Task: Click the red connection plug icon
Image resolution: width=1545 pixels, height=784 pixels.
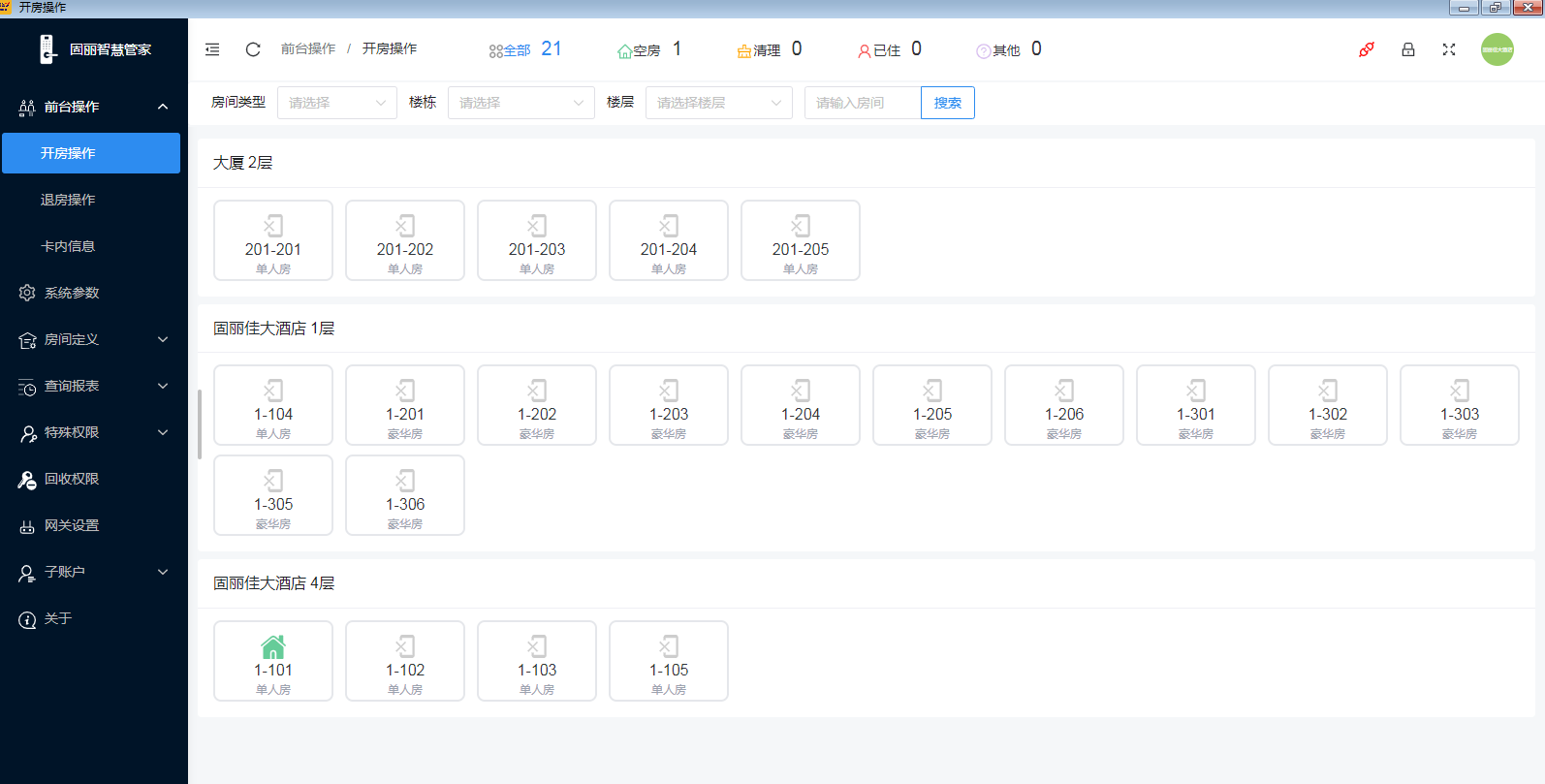Action: tap(1367, 49)
